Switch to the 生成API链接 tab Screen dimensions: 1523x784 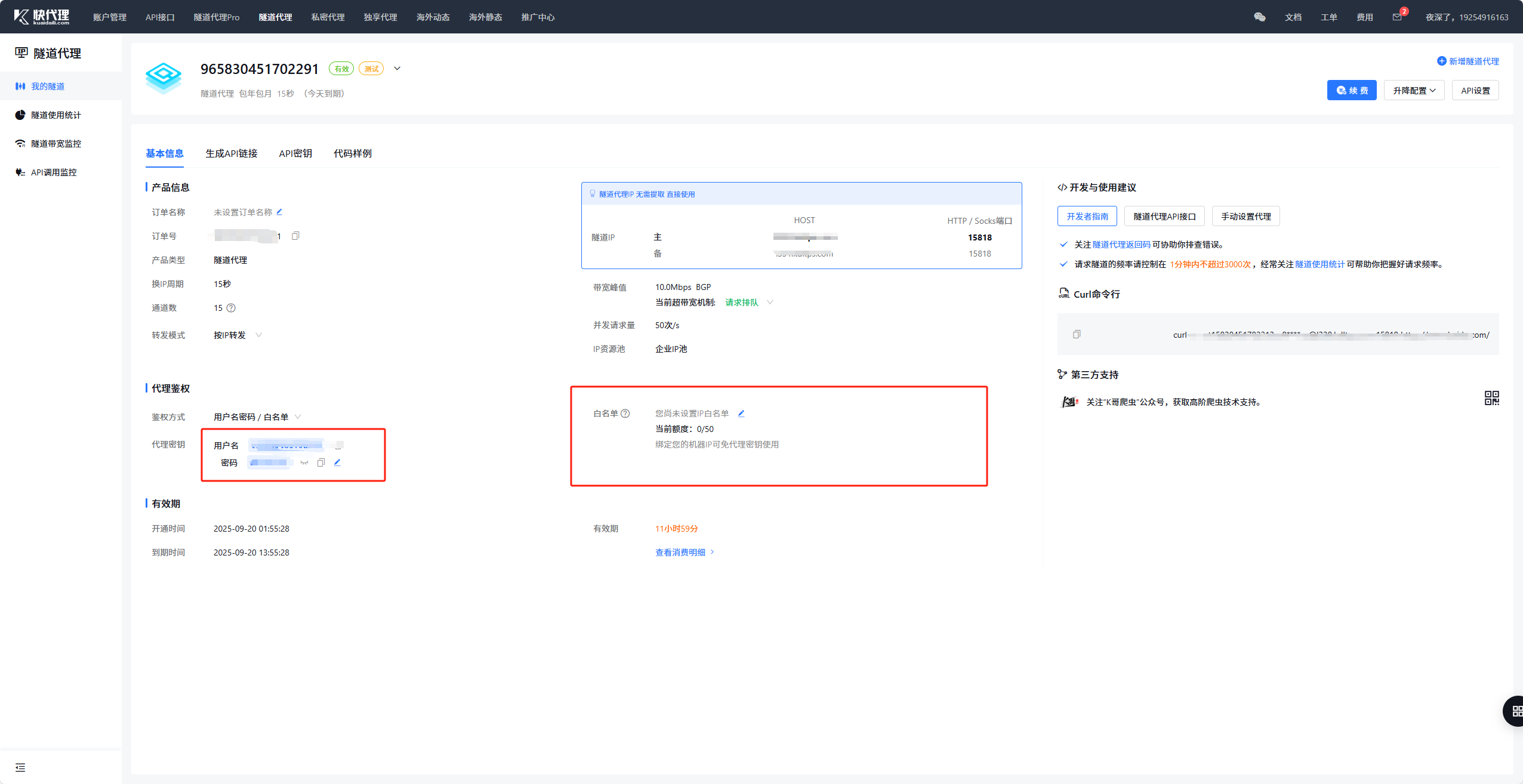(231, 153)
